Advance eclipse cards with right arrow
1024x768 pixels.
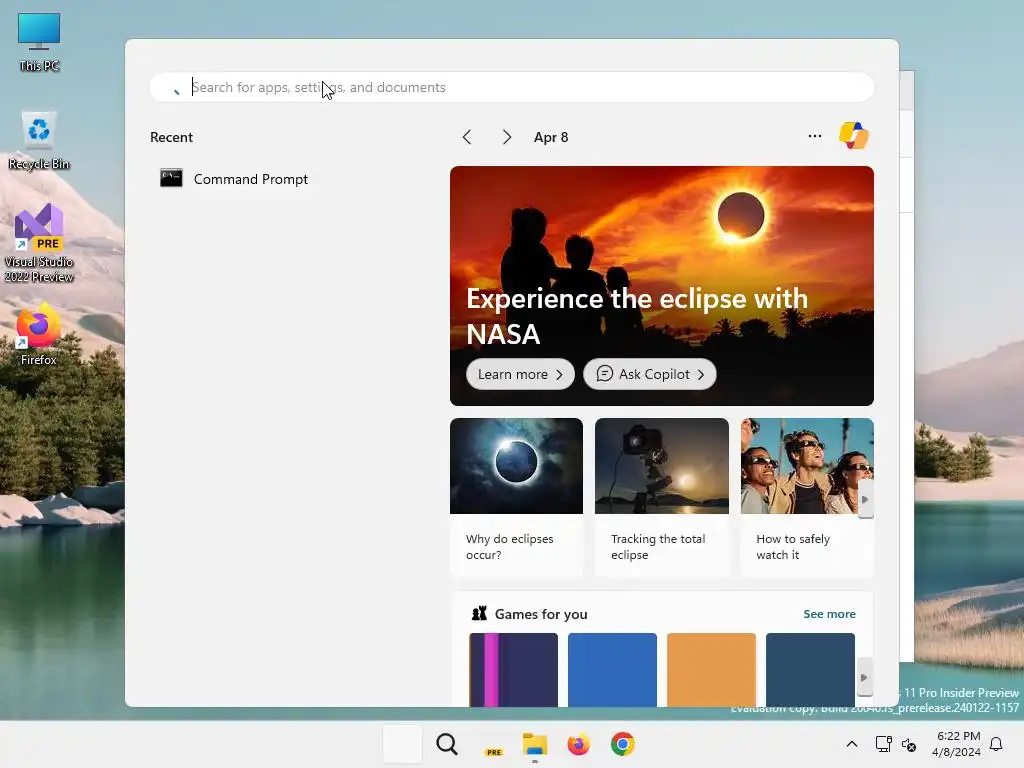point(865,500)
